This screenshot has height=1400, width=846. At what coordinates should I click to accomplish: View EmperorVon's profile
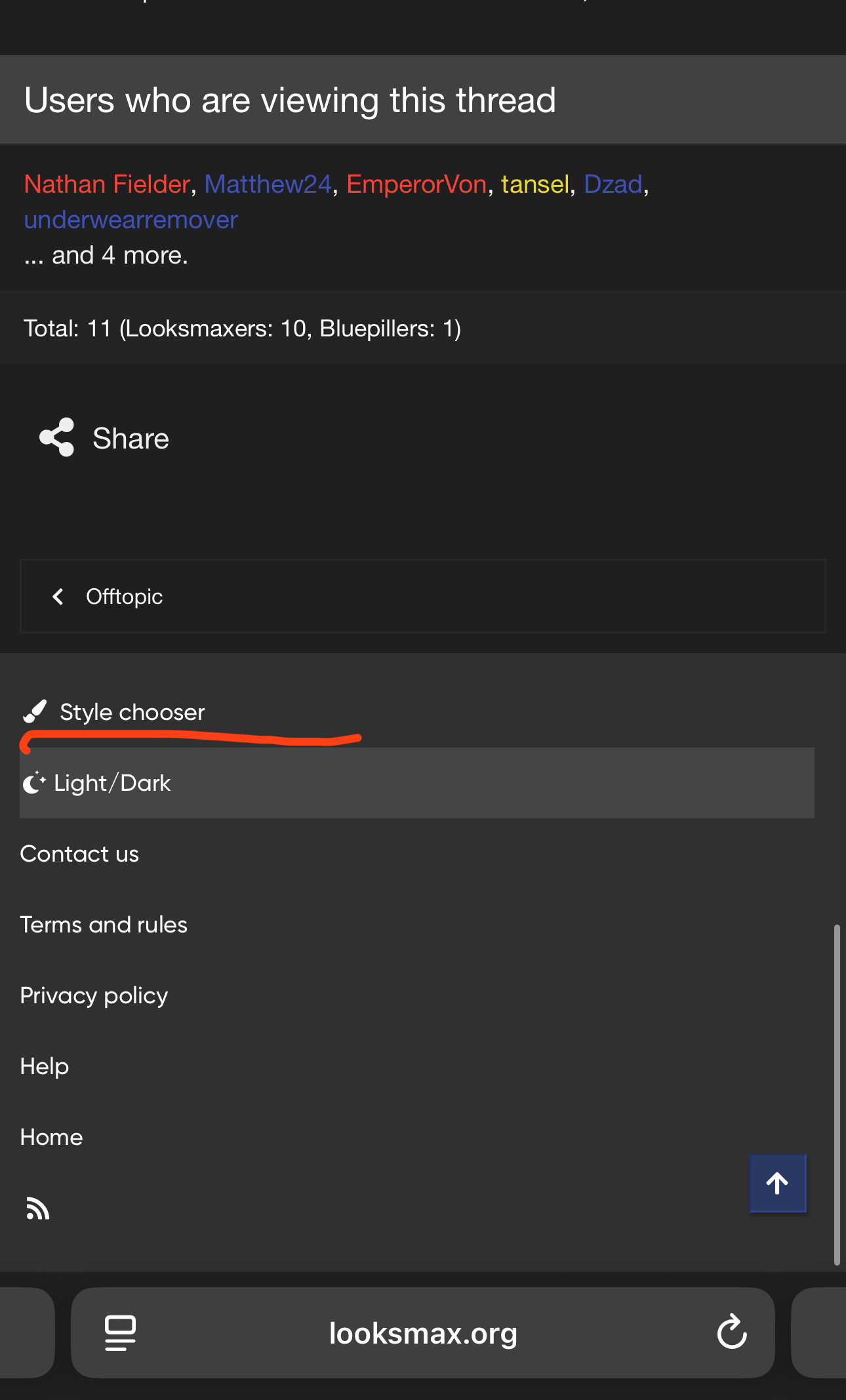tap(416, 184)
